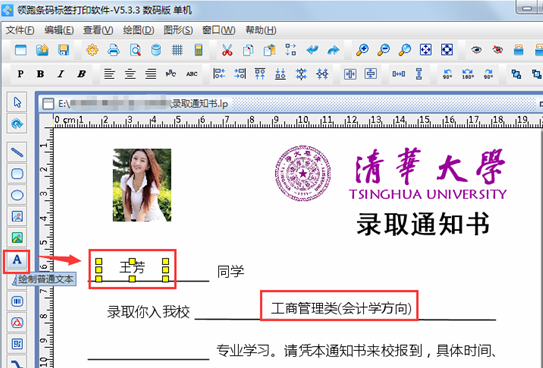Select the Tsinghua University seal image
543x368 pixels.
point(303,173)
